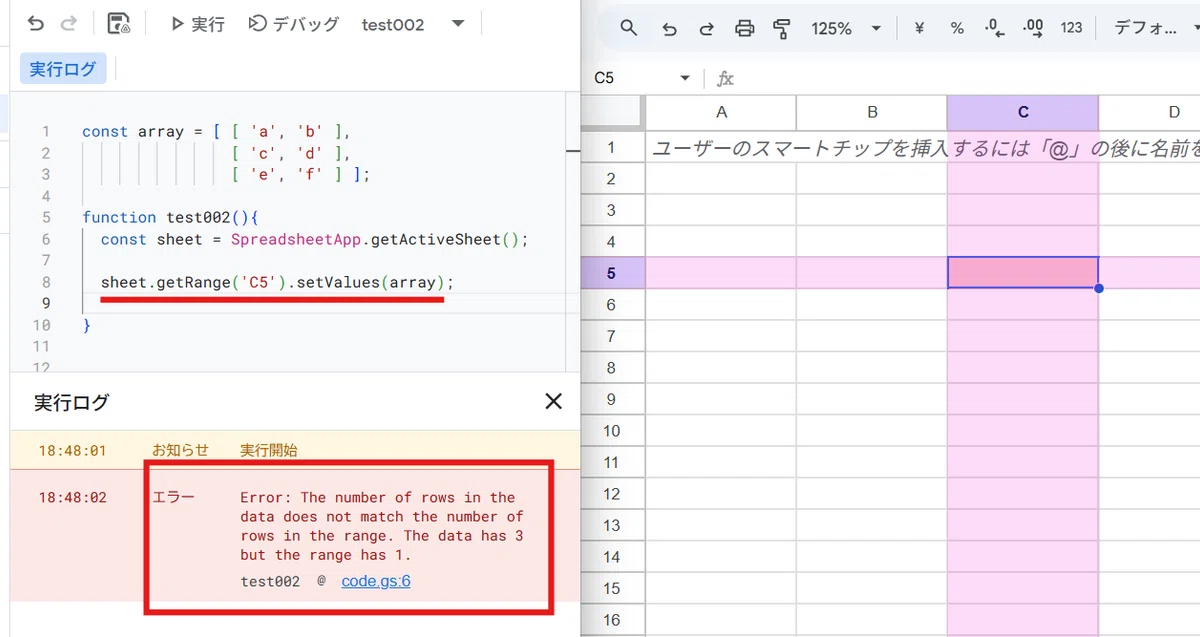The image size is (1200, 637).
Task: Open the デフォ... font dropdown
Action: 1155,28
